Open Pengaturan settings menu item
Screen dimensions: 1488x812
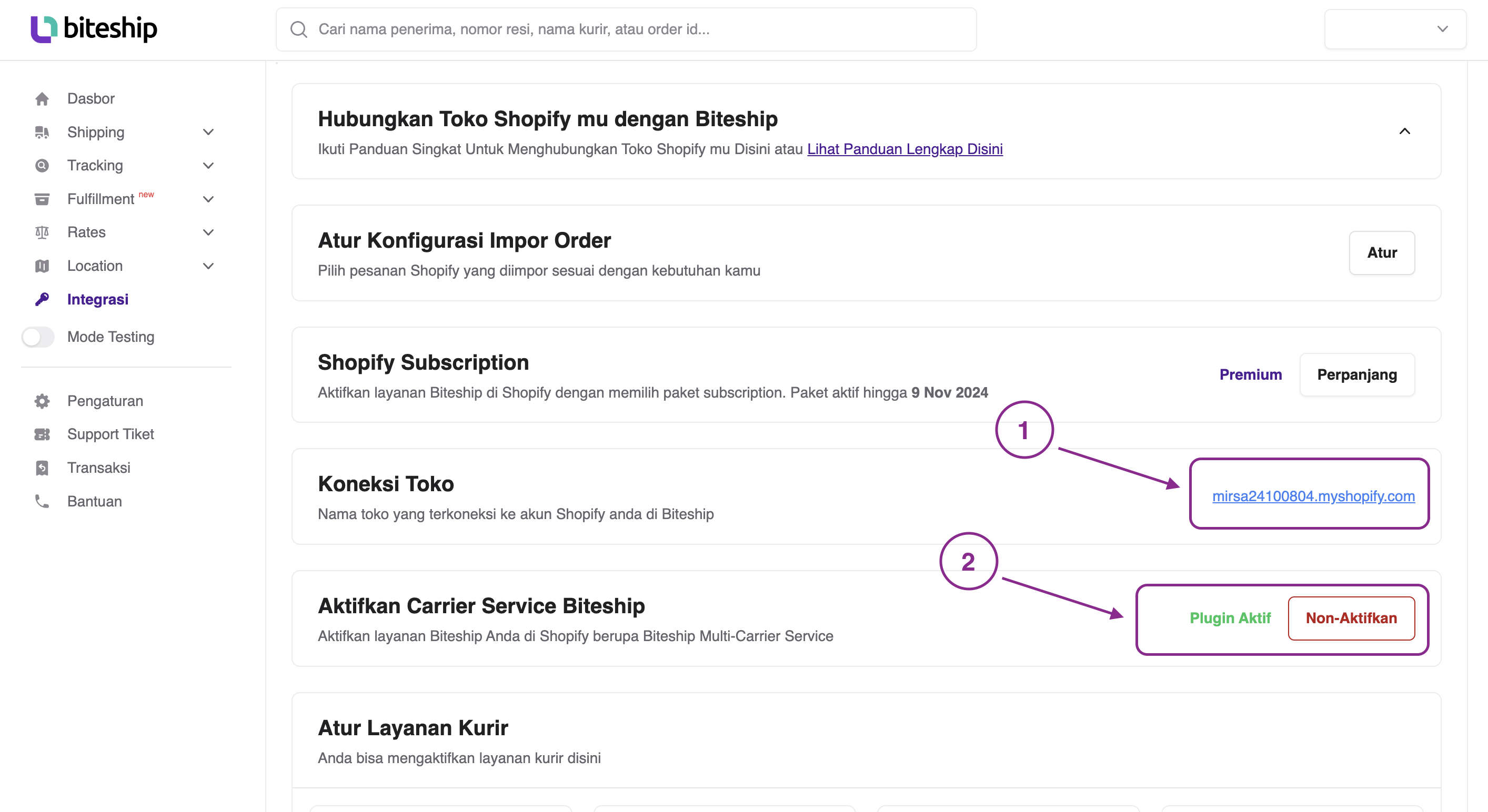click(x=105, y=401)
